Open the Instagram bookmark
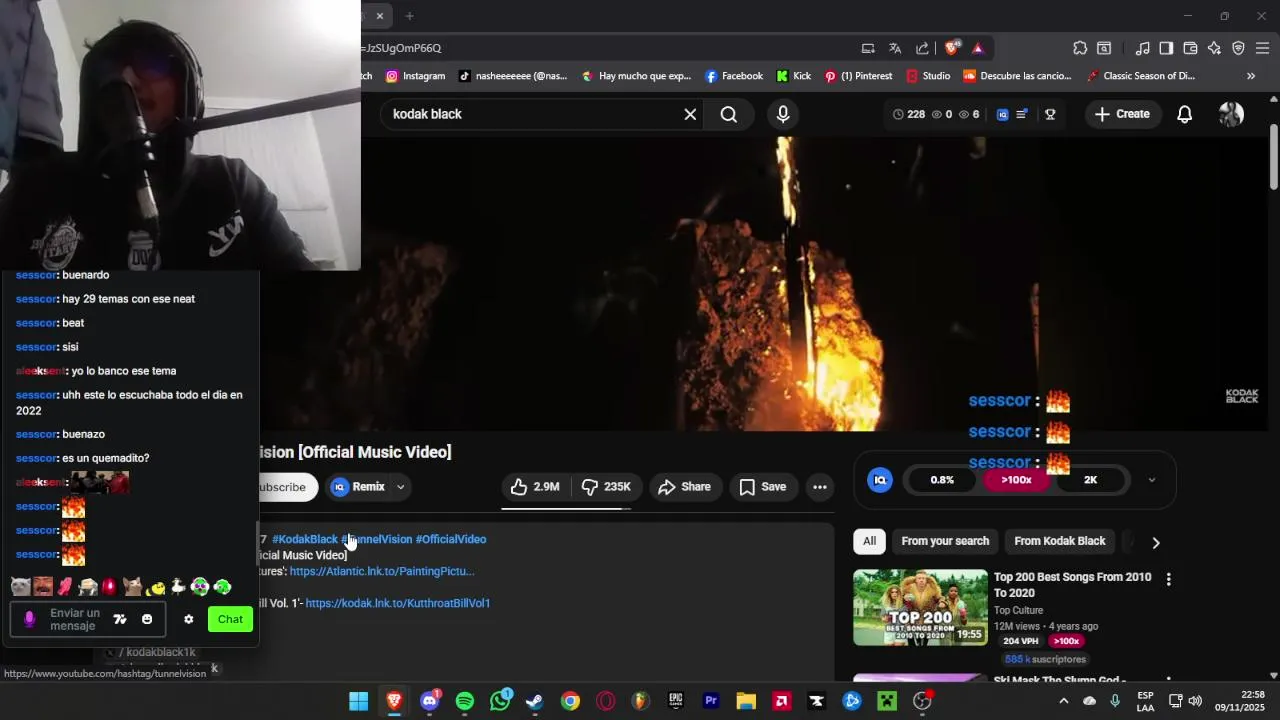 415,76
